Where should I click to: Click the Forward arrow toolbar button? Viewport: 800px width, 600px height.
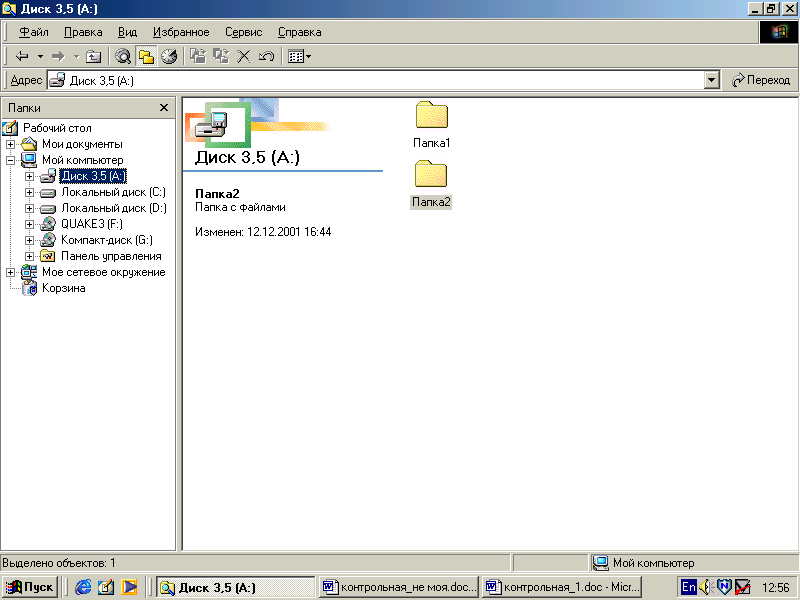pos(59,56)
